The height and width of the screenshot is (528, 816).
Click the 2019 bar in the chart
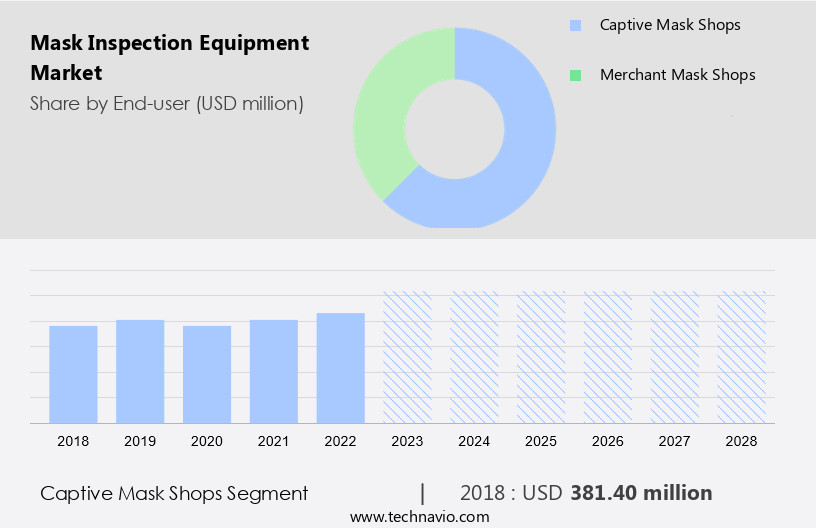(140, 371)
